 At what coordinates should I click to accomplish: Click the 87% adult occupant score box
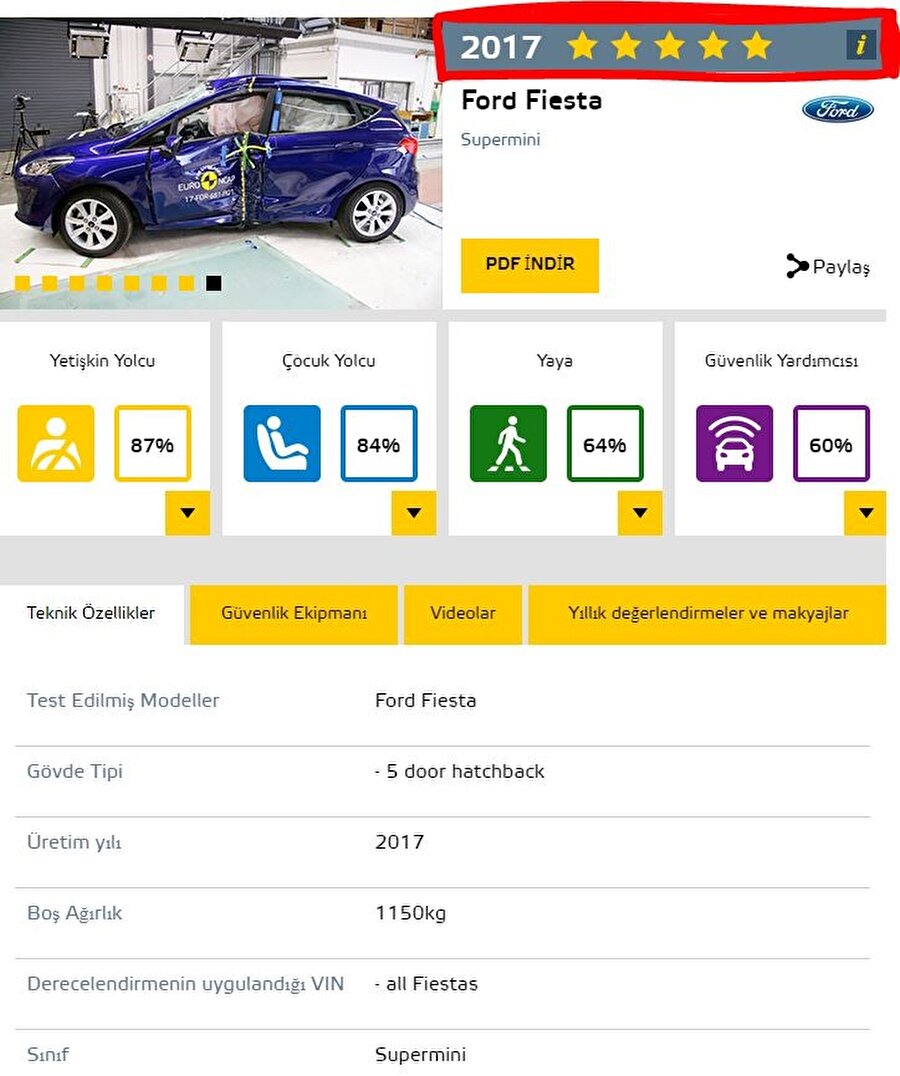pos(152,443)
